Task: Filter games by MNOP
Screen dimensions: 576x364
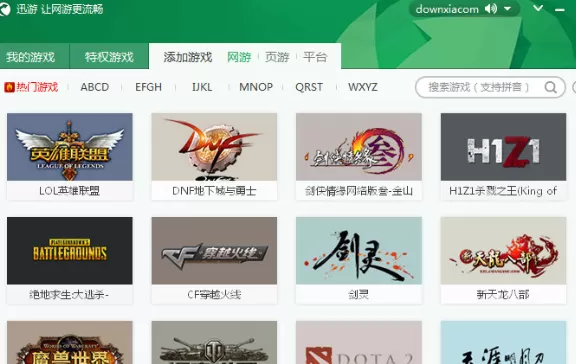Action: tap(256, 87)
